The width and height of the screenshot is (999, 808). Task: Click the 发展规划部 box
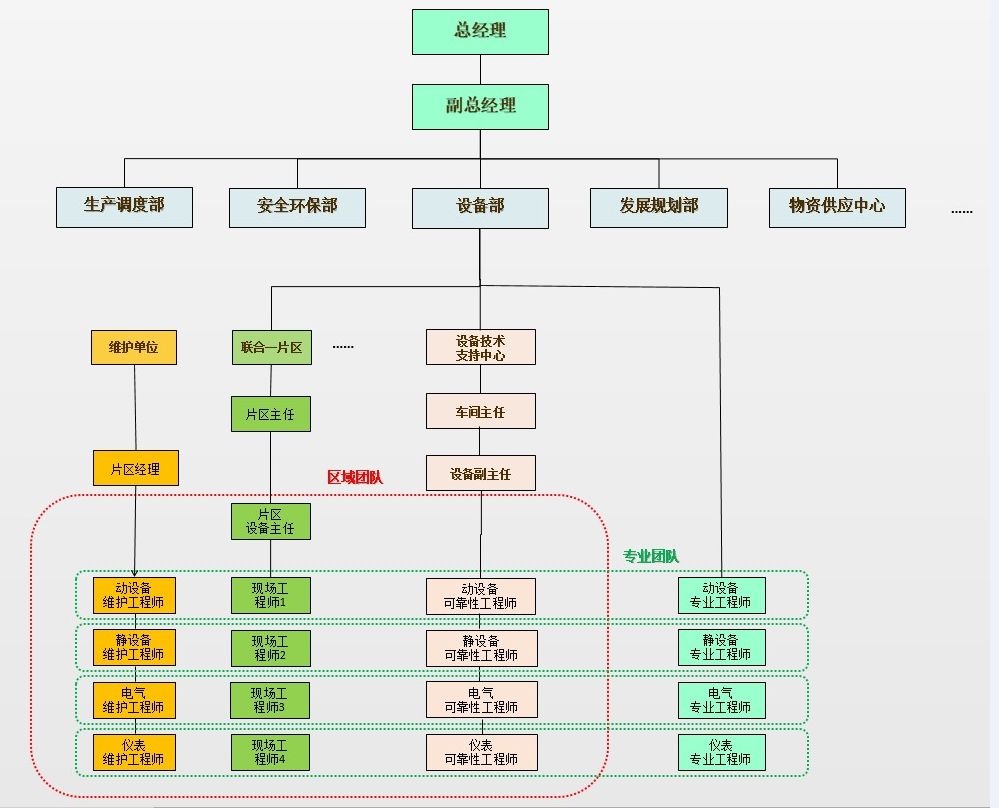[659, 208]
